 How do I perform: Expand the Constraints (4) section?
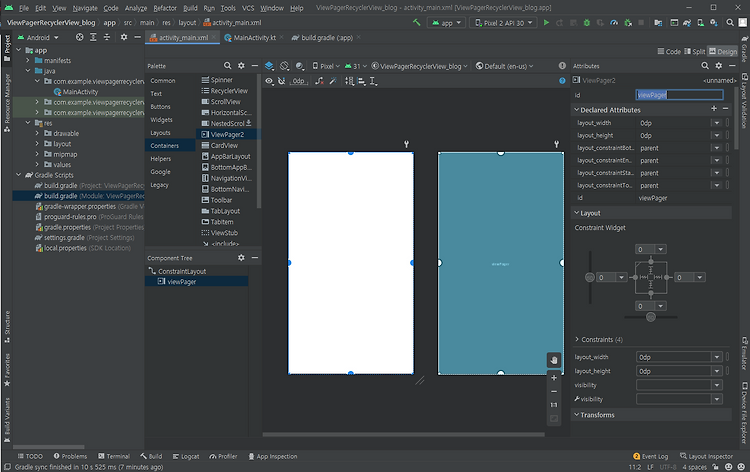click(x=577, y=340)
